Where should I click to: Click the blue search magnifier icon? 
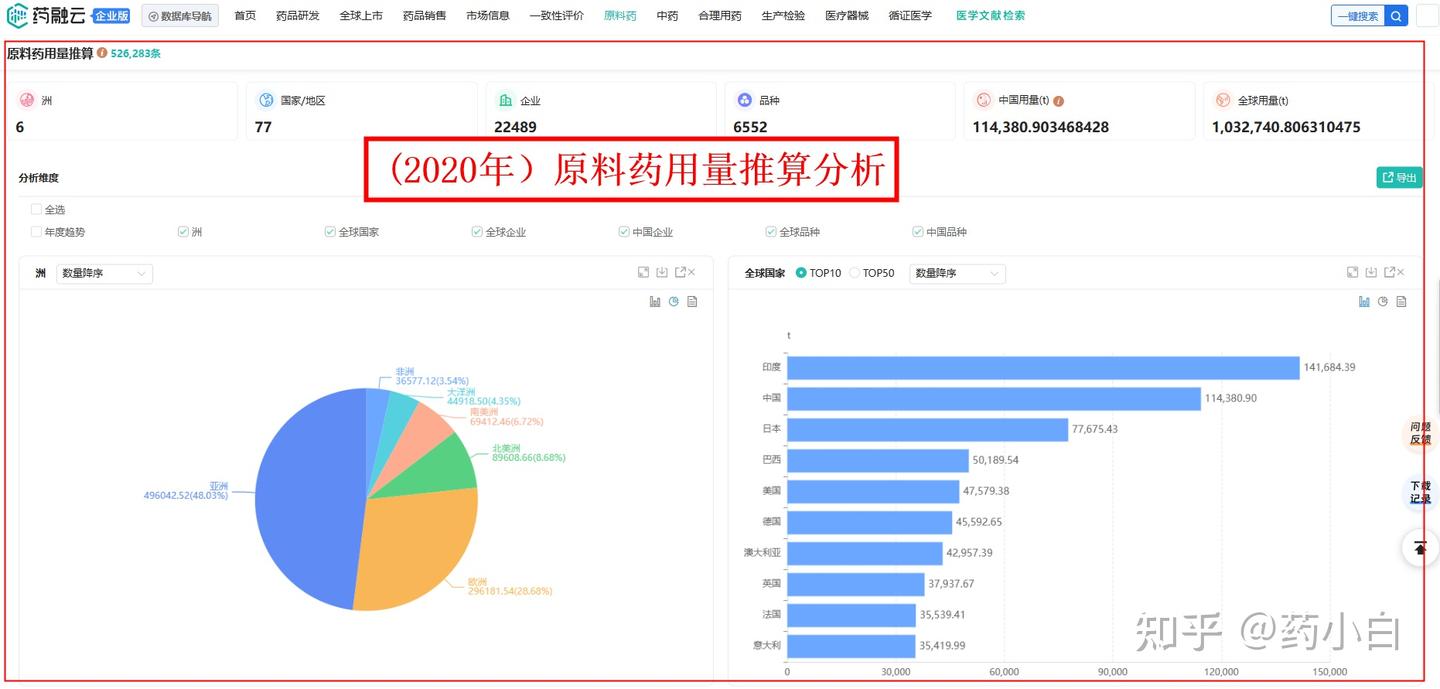coord(1397,16)
